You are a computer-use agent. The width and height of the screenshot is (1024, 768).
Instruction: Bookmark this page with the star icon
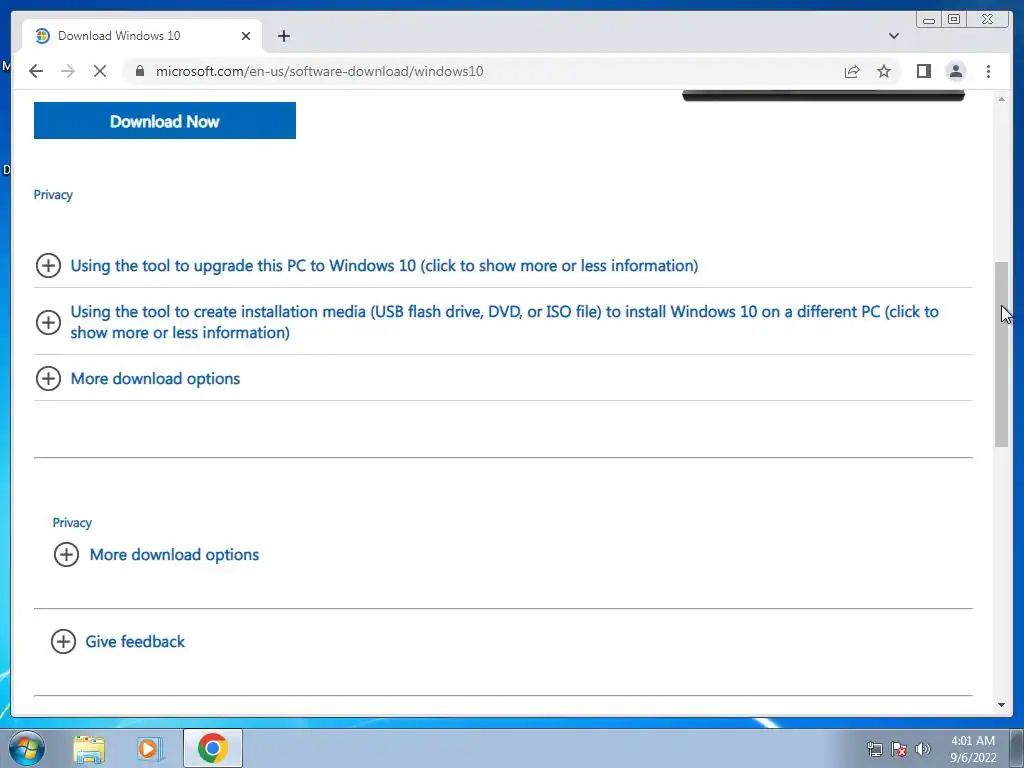point(884,71)
